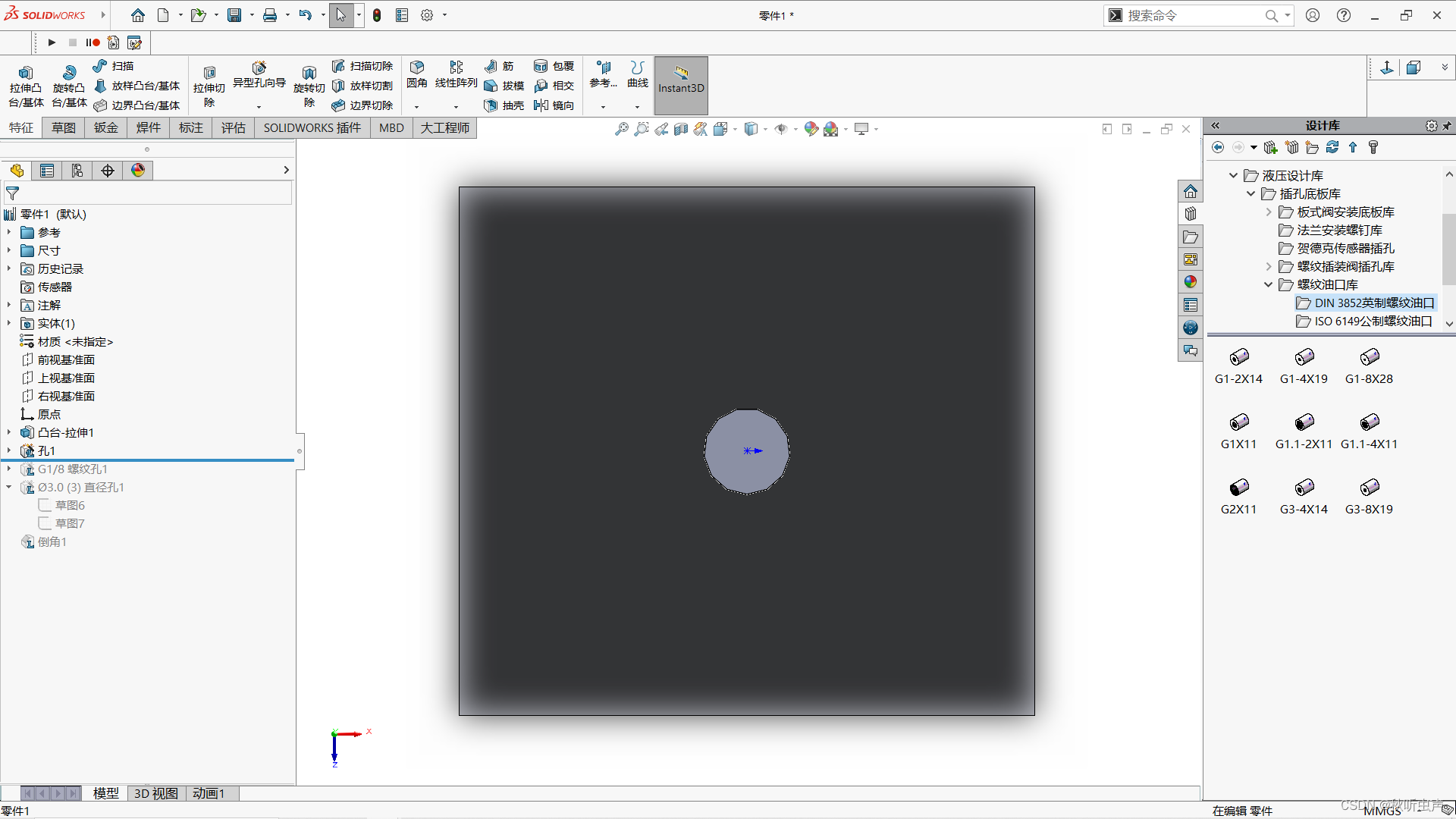The height and width of the screenshot is (819, 1456).
Task: Select the 镜向 mirror tool
Action: point(554,105)
